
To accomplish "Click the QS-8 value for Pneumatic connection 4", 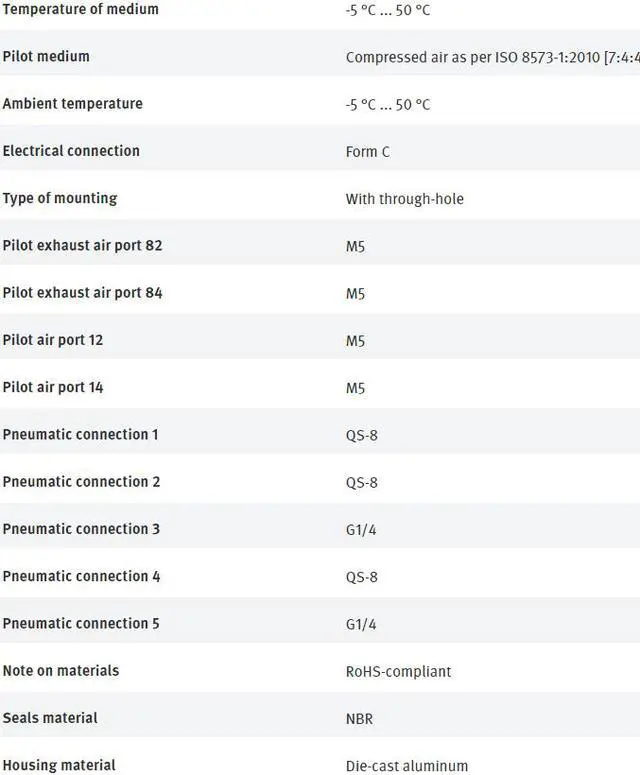I will pyautogui.click(x=362, y=577).
